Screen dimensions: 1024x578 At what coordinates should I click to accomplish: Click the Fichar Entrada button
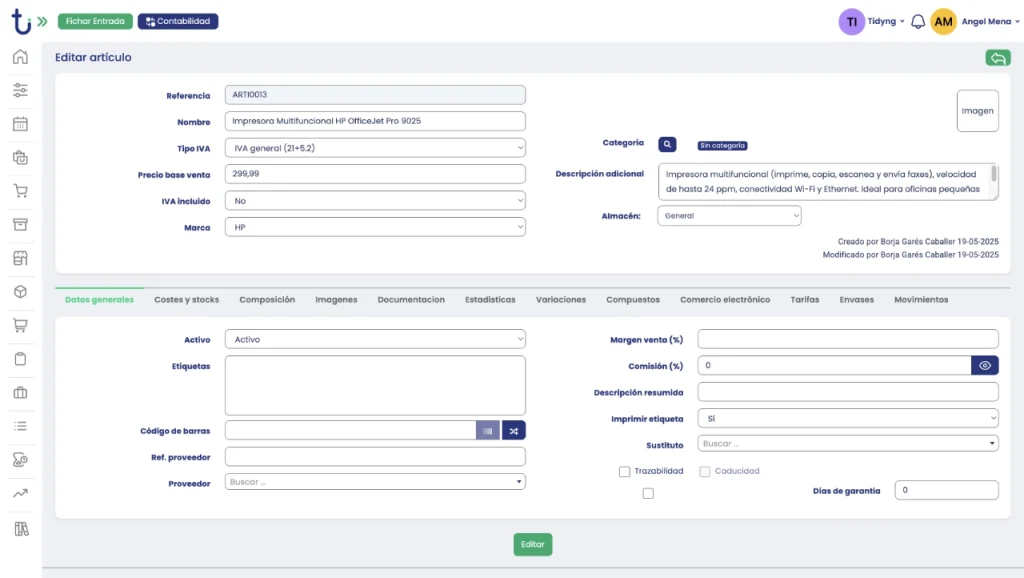95,21
